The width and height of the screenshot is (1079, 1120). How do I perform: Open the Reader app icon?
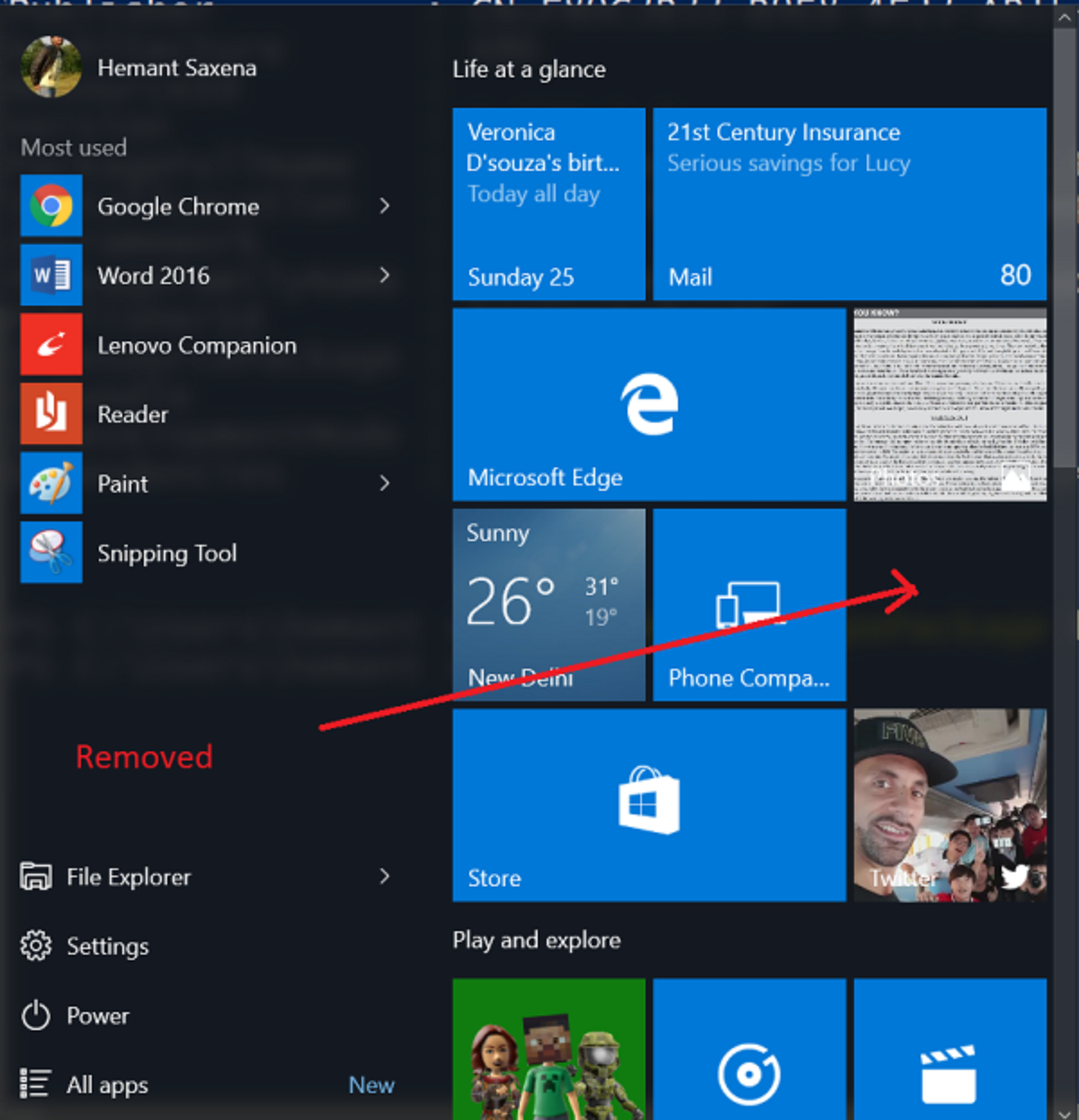(x=51, y=413)
